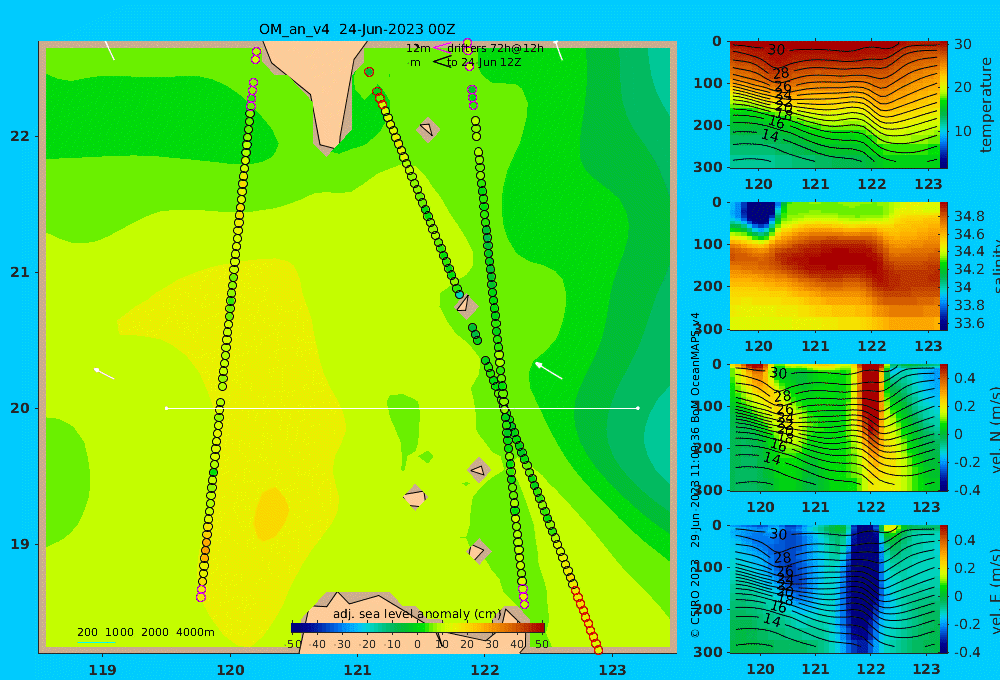The image size is (1000, 680).
Task: Click the '200 1000 2000 4000m' depth legend
Action: click(145, 632)
